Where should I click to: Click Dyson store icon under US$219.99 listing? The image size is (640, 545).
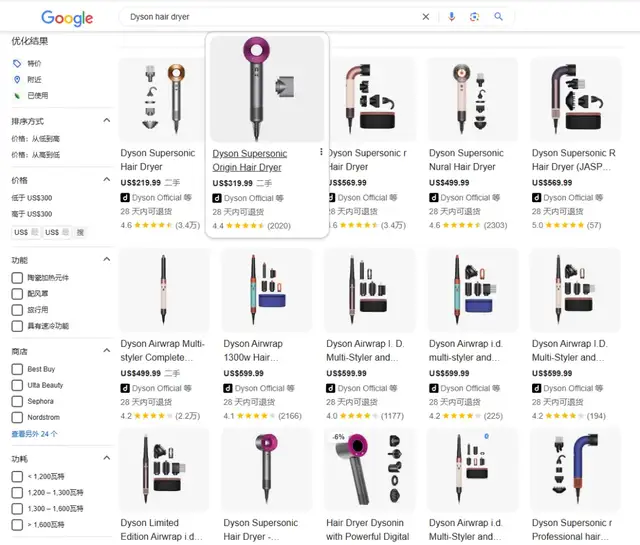125,198
